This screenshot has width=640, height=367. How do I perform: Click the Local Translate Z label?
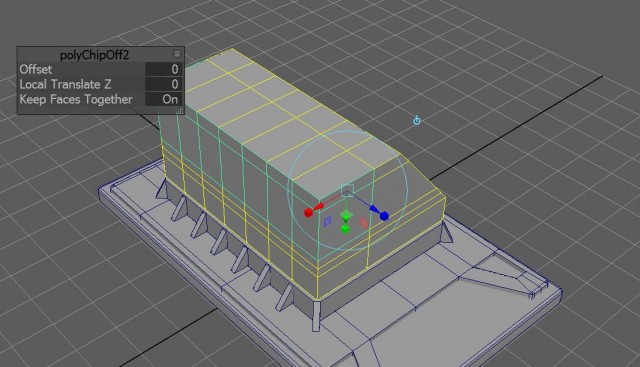pyautogui.click(x=65, y=85)
